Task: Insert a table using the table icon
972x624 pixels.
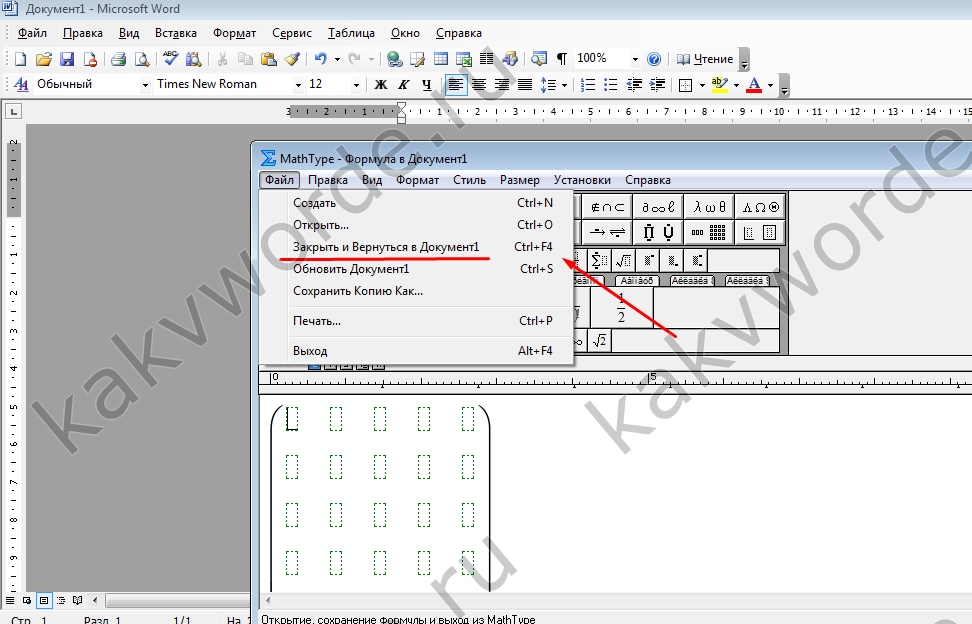Action: (x=441, y=59)
